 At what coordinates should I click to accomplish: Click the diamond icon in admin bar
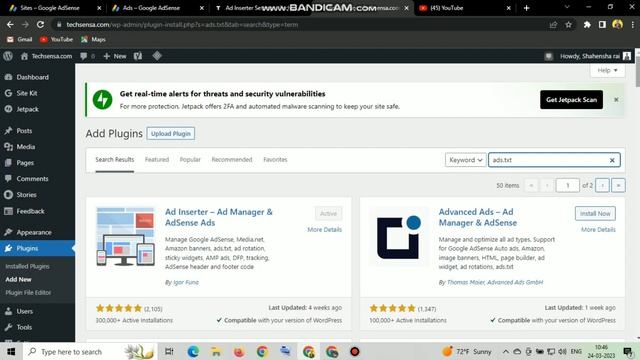(x=157, y=56)
